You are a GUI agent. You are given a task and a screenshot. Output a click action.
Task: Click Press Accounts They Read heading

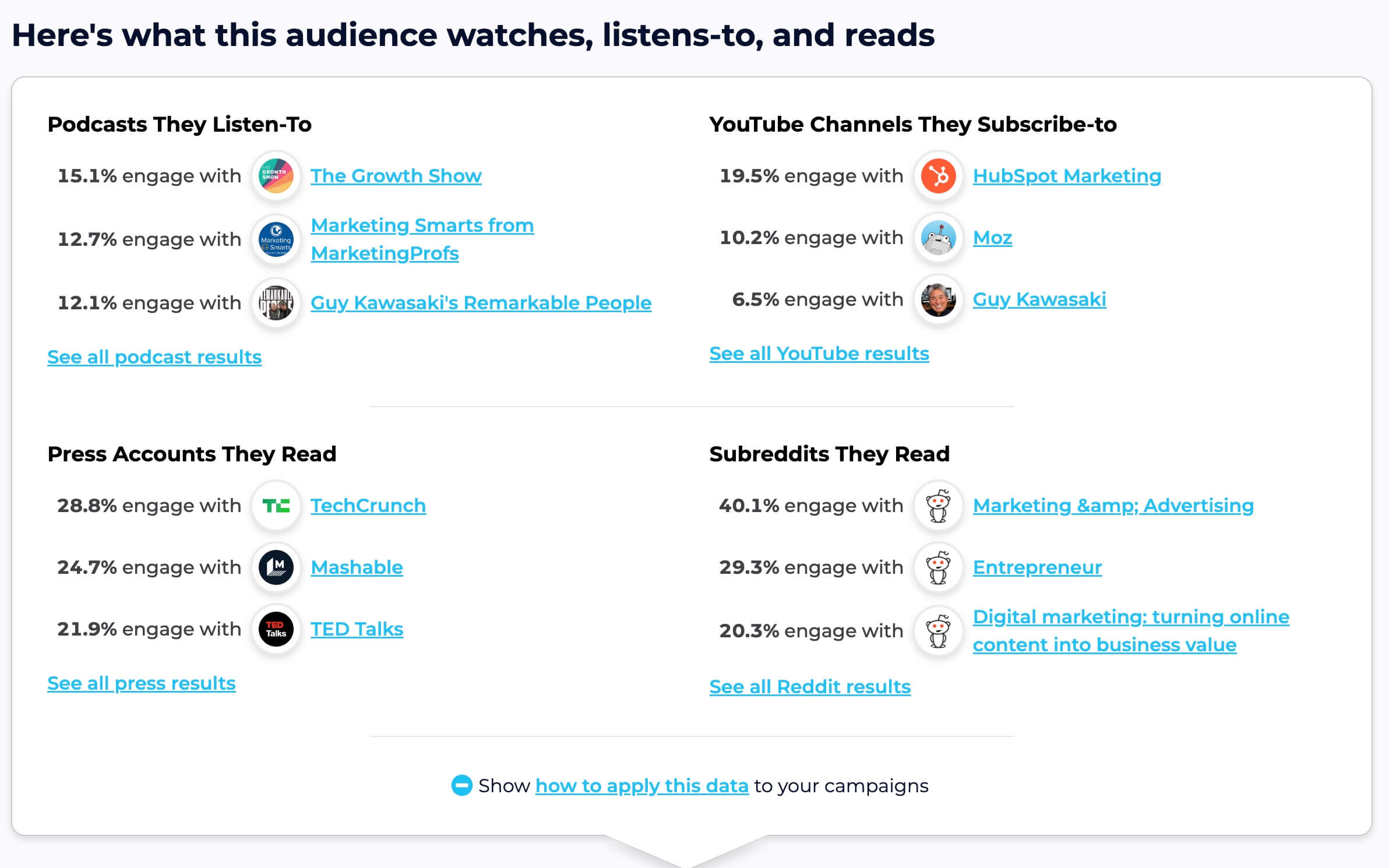click(x=192, y=454)
